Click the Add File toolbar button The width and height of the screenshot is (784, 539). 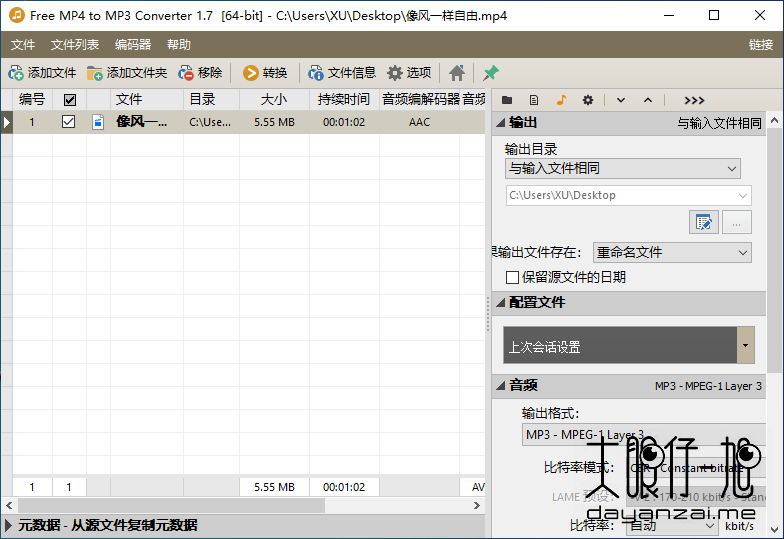(x=42, y=73)
